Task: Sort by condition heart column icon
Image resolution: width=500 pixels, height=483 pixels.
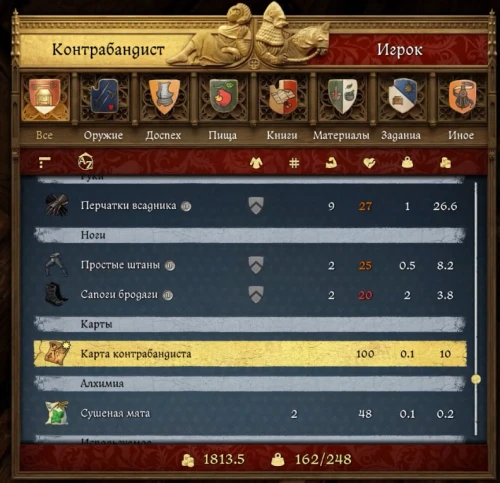Action: click(369, 163)
